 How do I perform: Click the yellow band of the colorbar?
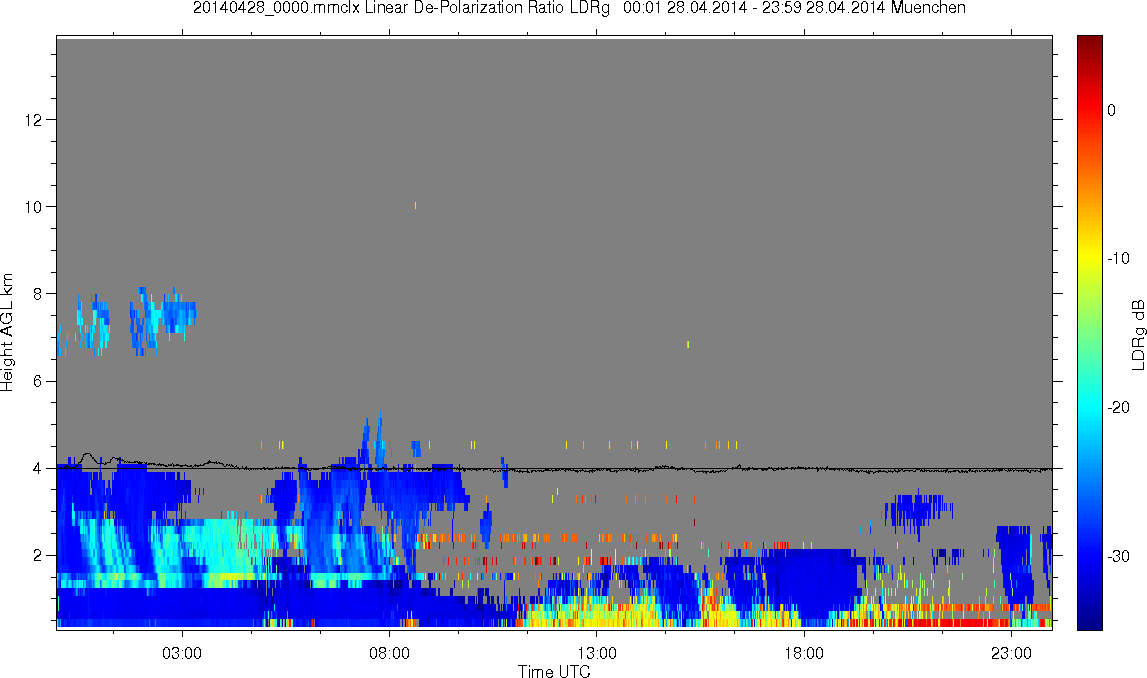pyautogui.click(x=1089, y=258)
